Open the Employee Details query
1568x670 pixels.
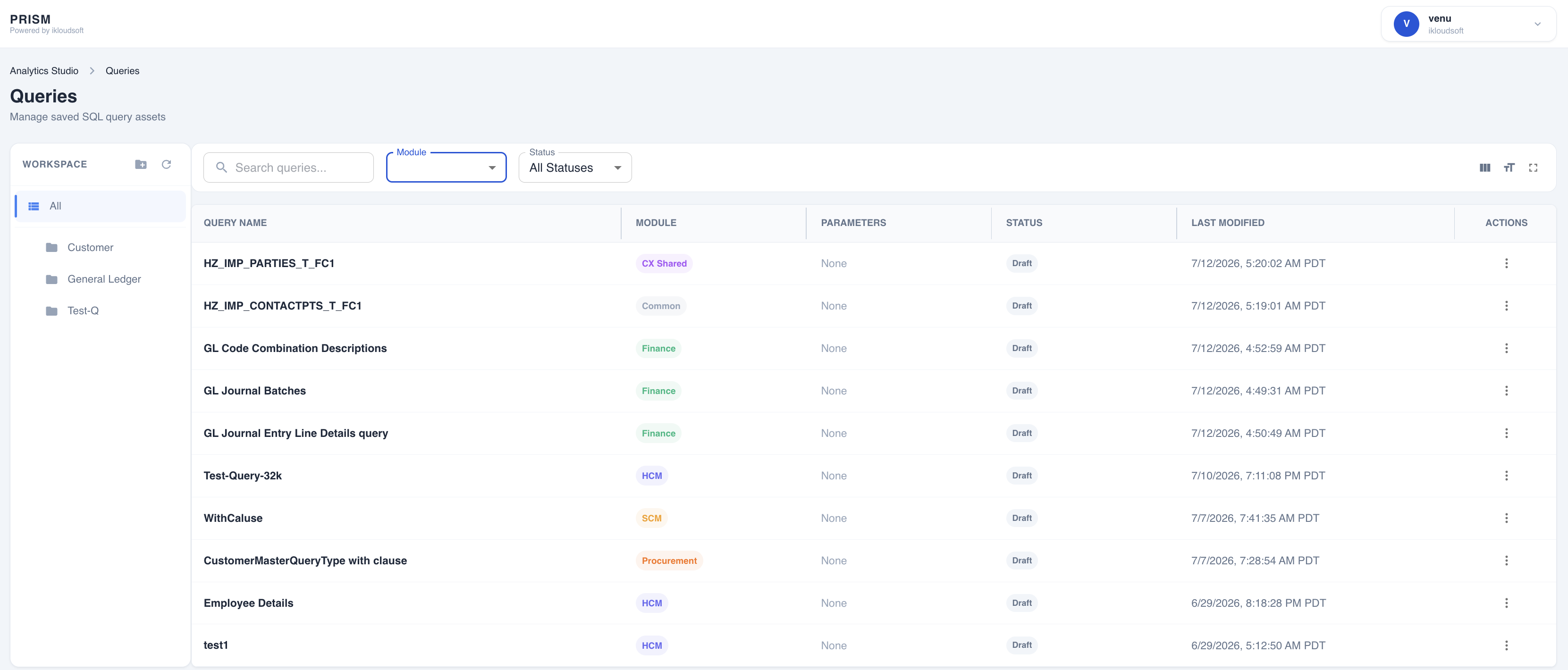point(248,603)
